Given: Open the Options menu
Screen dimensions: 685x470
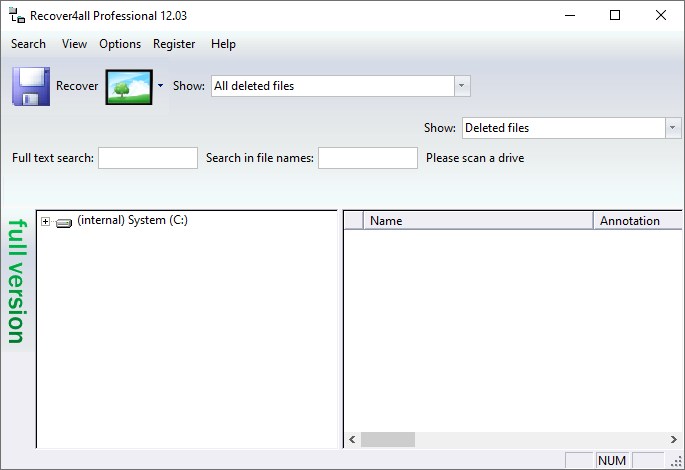Looking at the screenshot, I should pyautogui.click(x=120, y=44).
